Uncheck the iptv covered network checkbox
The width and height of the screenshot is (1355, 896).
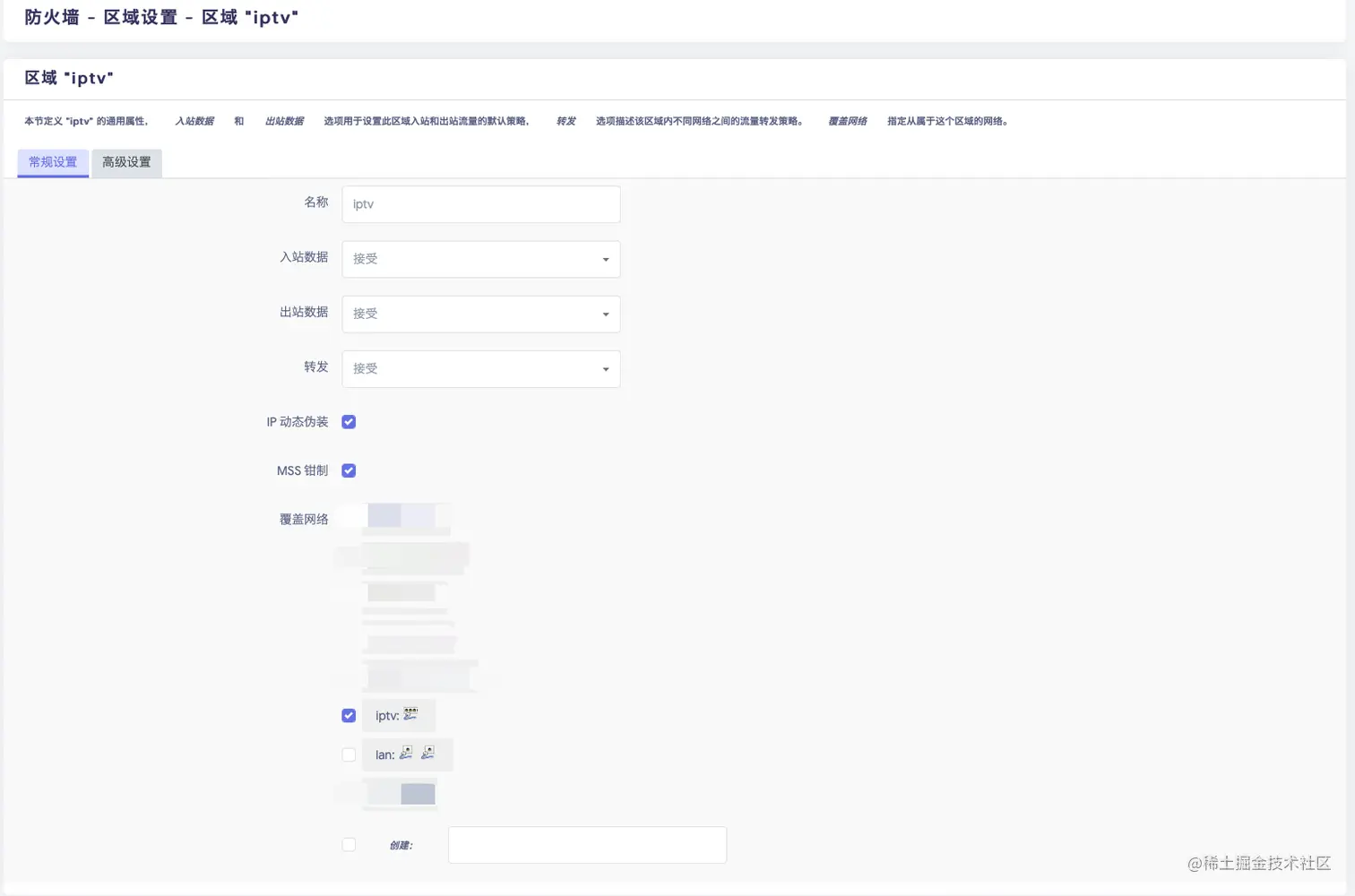[x=349, y=716]
